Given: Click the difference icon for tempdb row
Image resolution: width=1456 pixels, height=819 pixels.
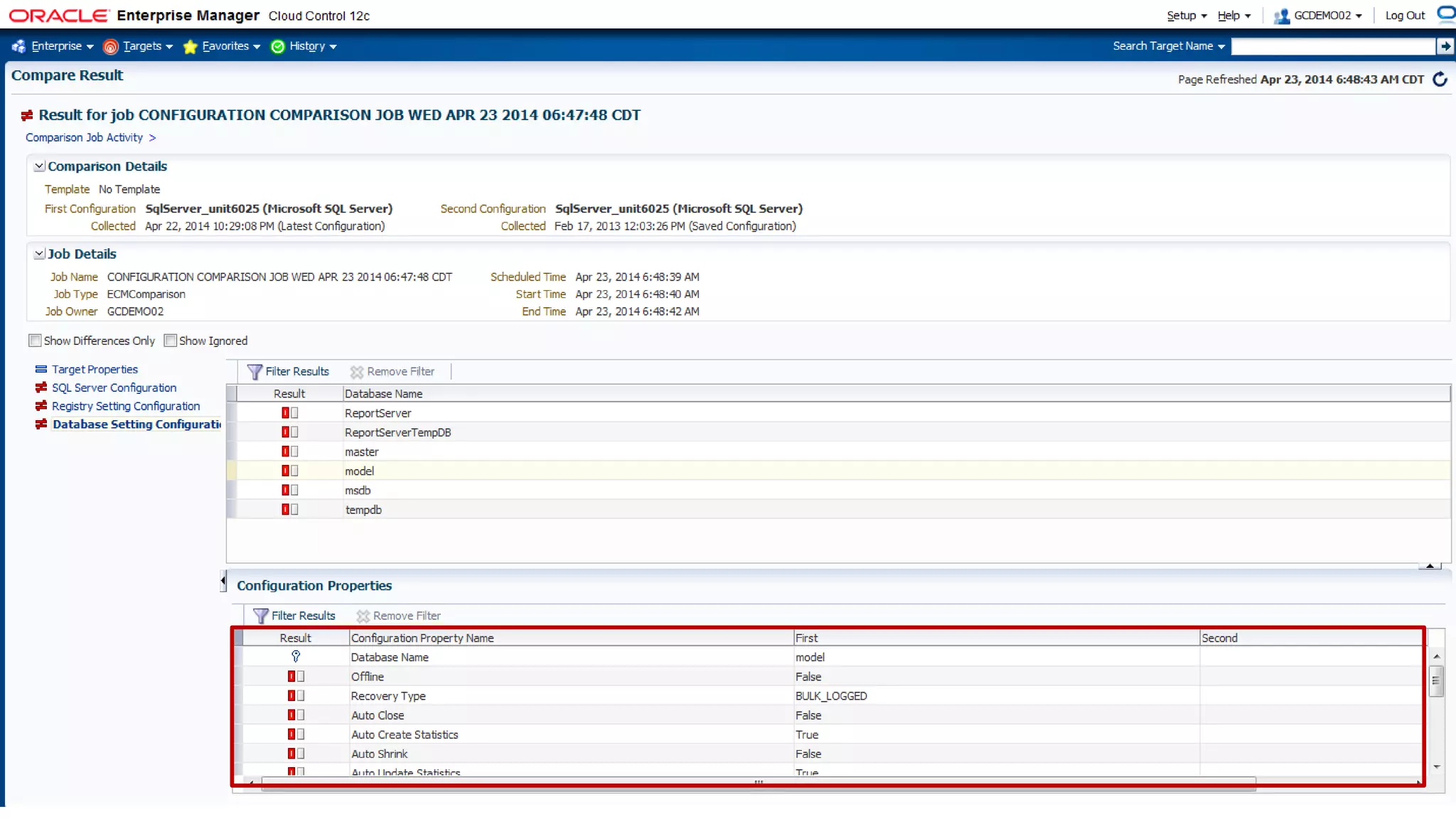Looking at the screenshot, I should click(289, 509).
